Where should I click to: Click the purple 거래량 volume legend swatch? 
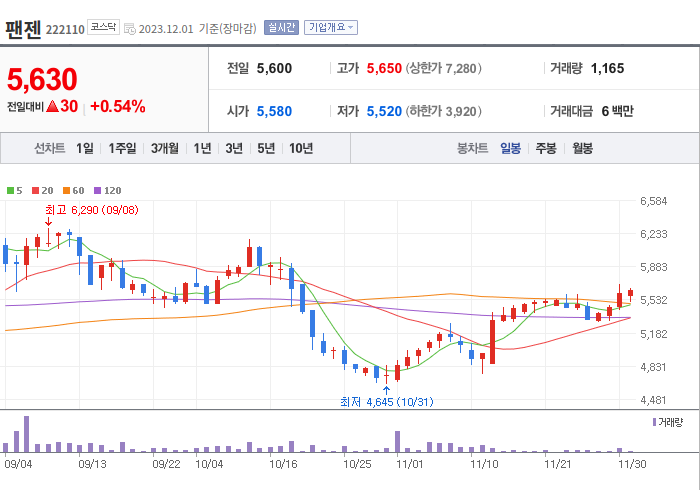click(654, 422)
